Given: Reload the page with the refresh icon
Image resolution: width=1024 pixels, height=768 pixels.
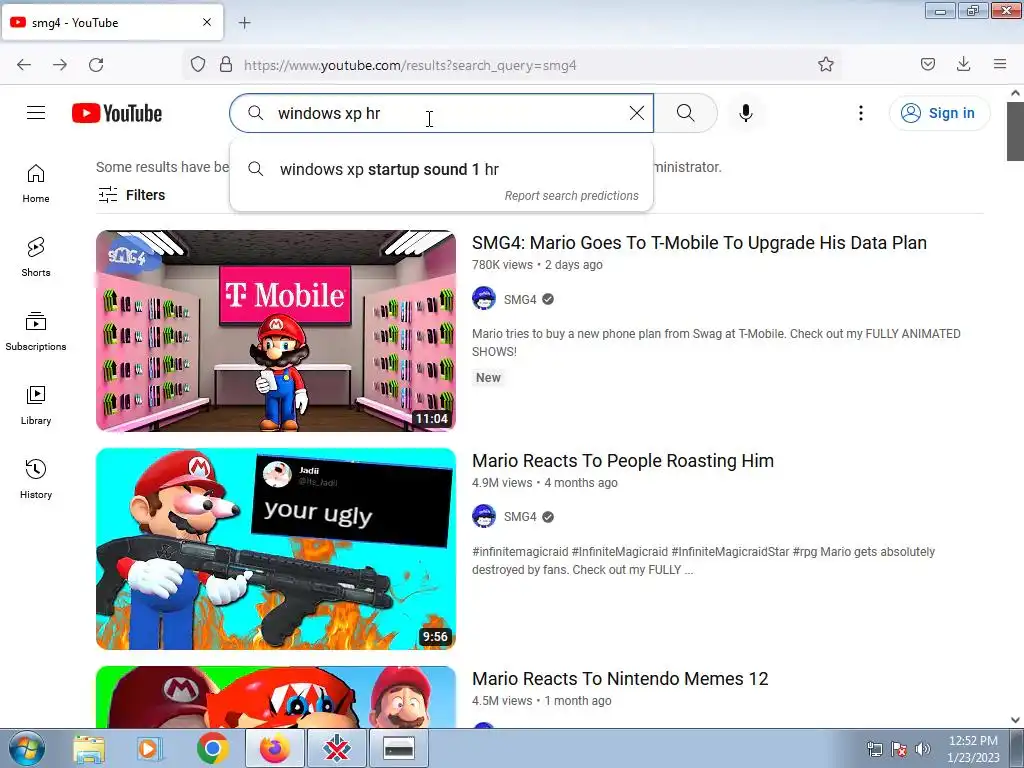Looking at the screenshot, I should tap(96, 65).
